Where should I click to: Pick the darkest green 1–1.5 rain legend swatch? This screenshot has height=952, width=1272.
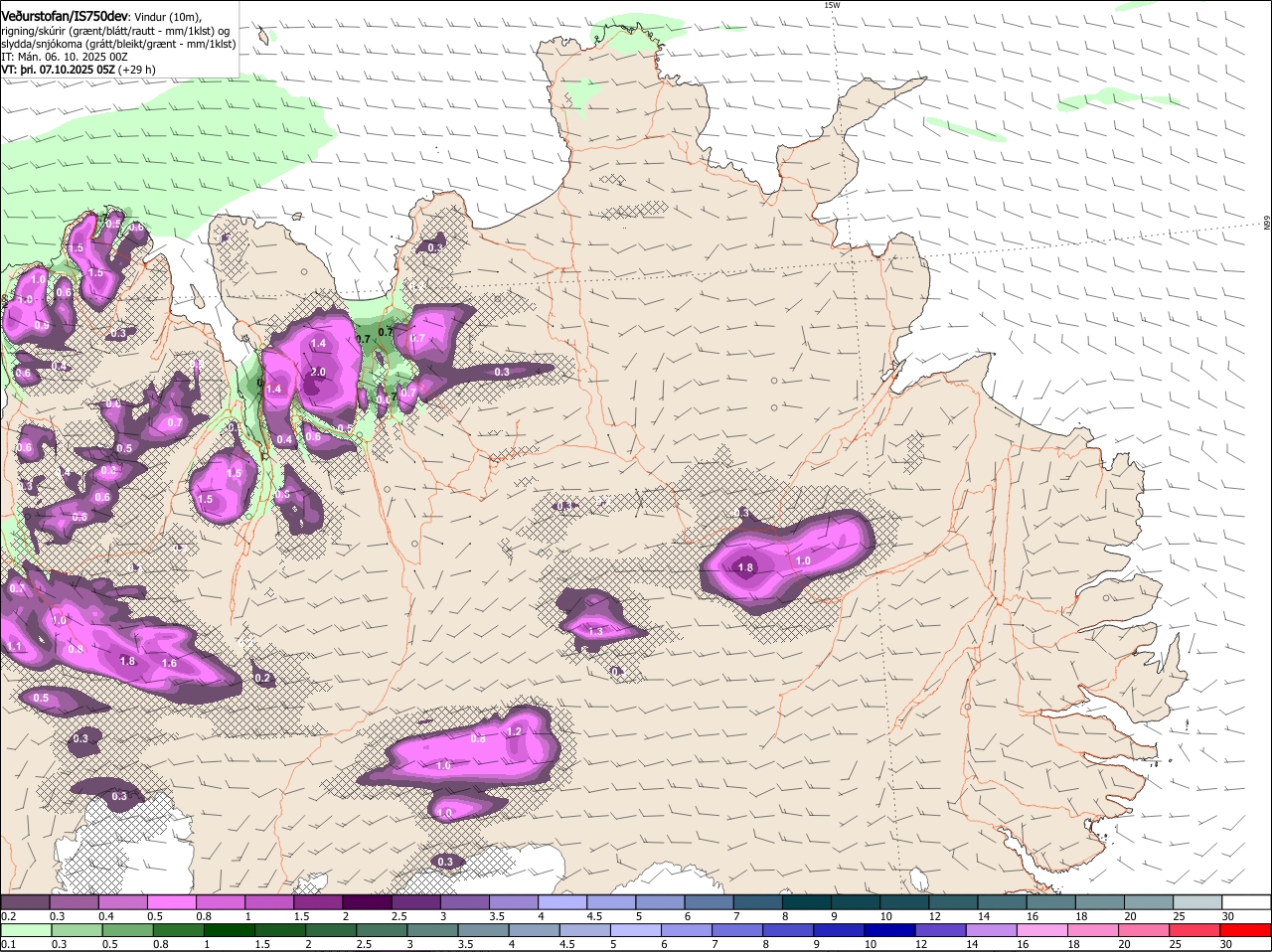(x=229, y=930)
